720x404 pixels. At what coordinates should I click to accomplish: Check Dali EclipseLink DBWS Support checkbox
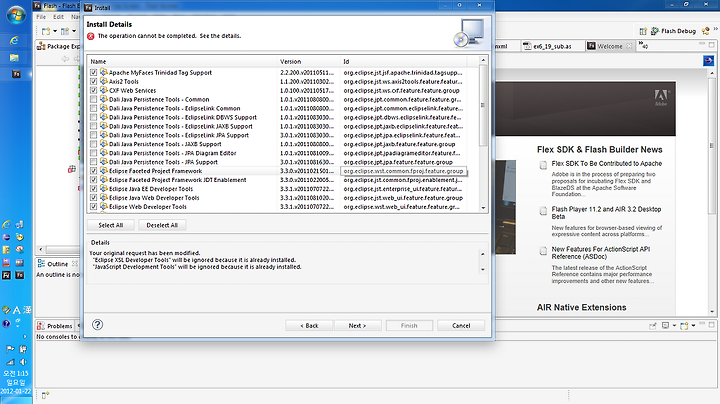click(94, 117)
